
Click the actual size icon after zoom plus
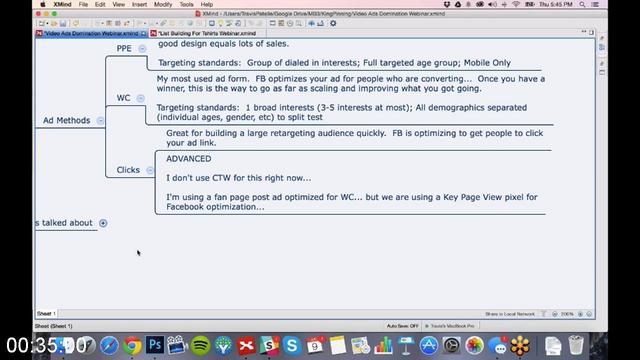point(589,314)
